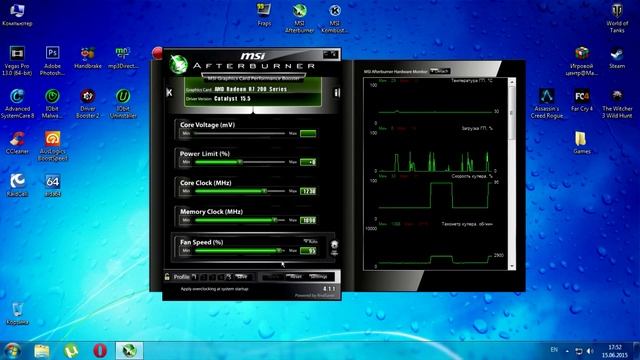The width and height of the screenshot is (640, 360).
Task: Toggle the fan speed Auto button
Action: [311, 241]
